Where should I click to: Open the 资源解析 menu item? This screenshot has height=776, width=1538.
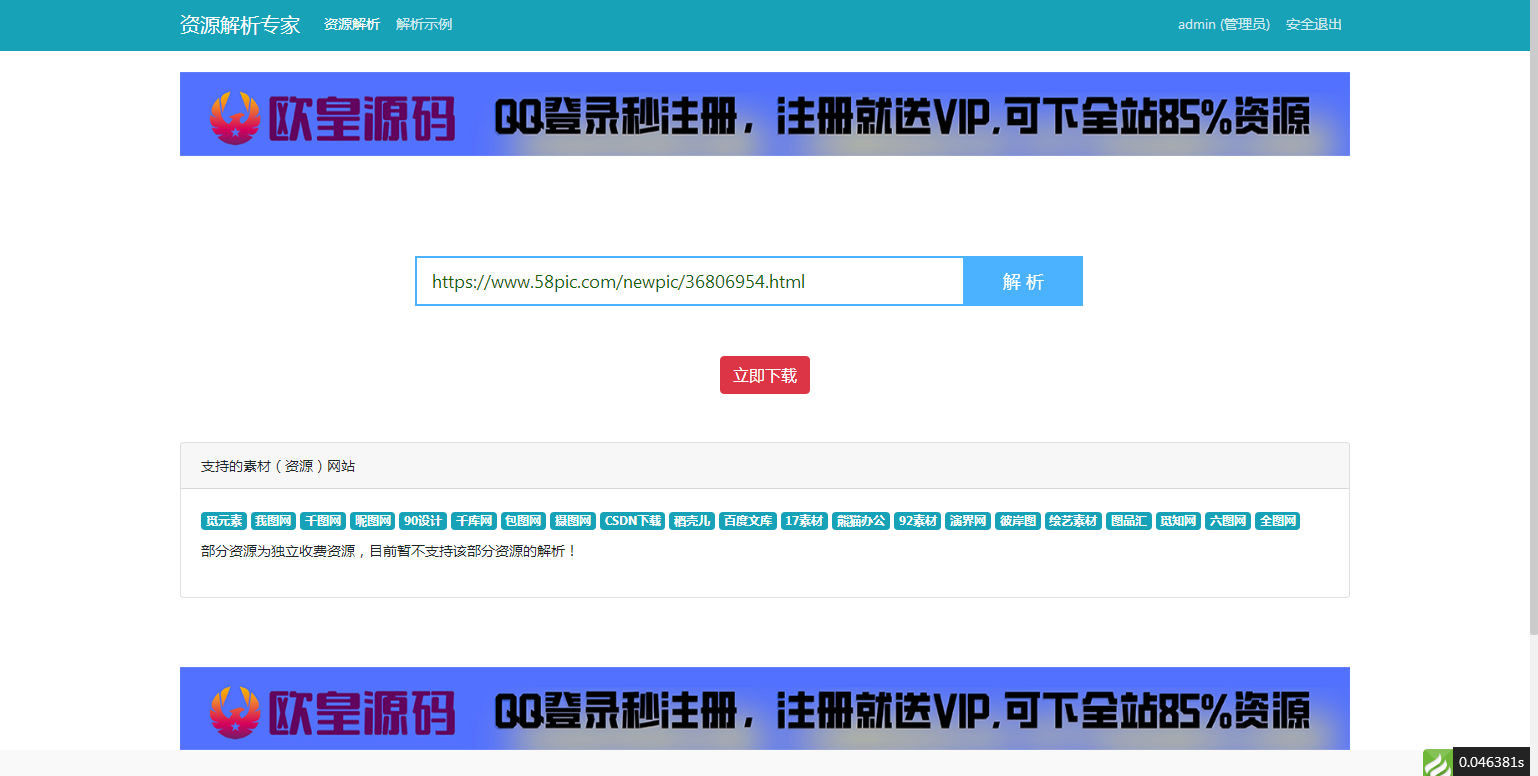pos(351,24)
